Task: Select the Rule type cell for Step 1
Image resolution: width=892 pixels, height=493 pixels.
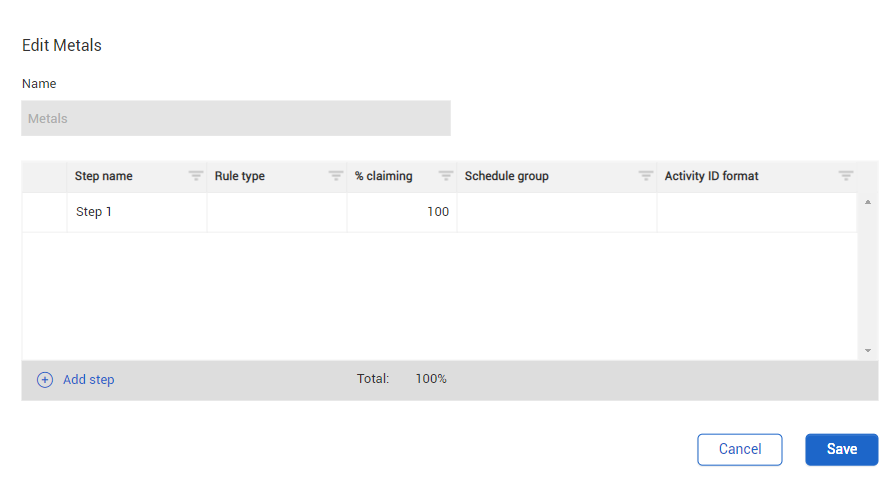Action: click(x=277, y=212)
